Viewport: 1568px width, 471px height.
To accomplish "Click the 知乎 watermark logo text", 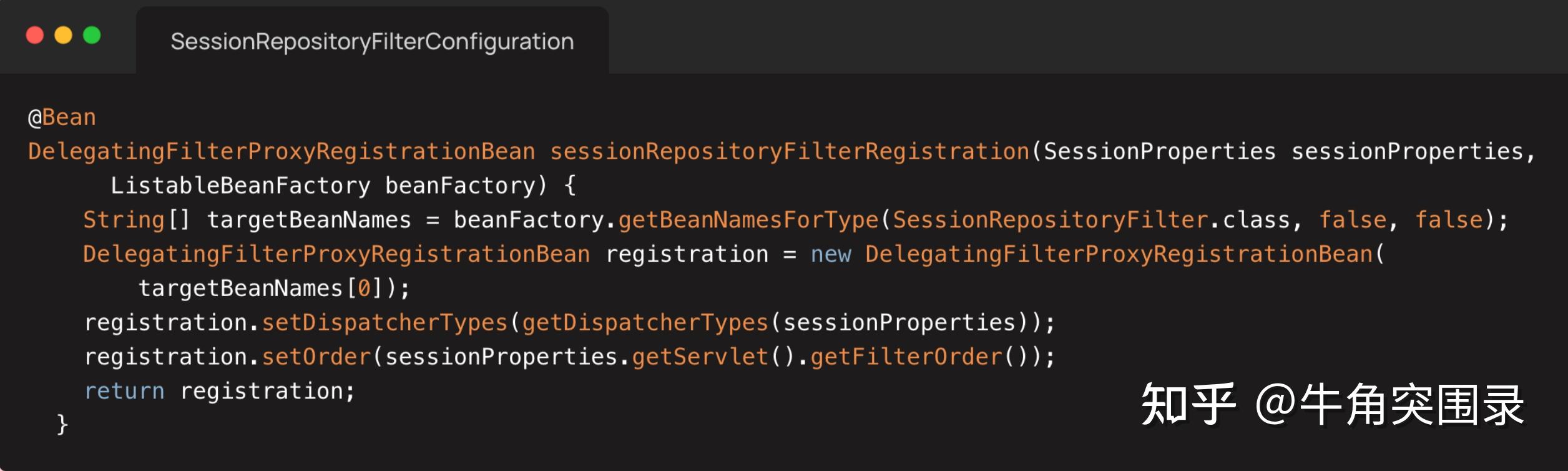I will [x=1188, y=405].
